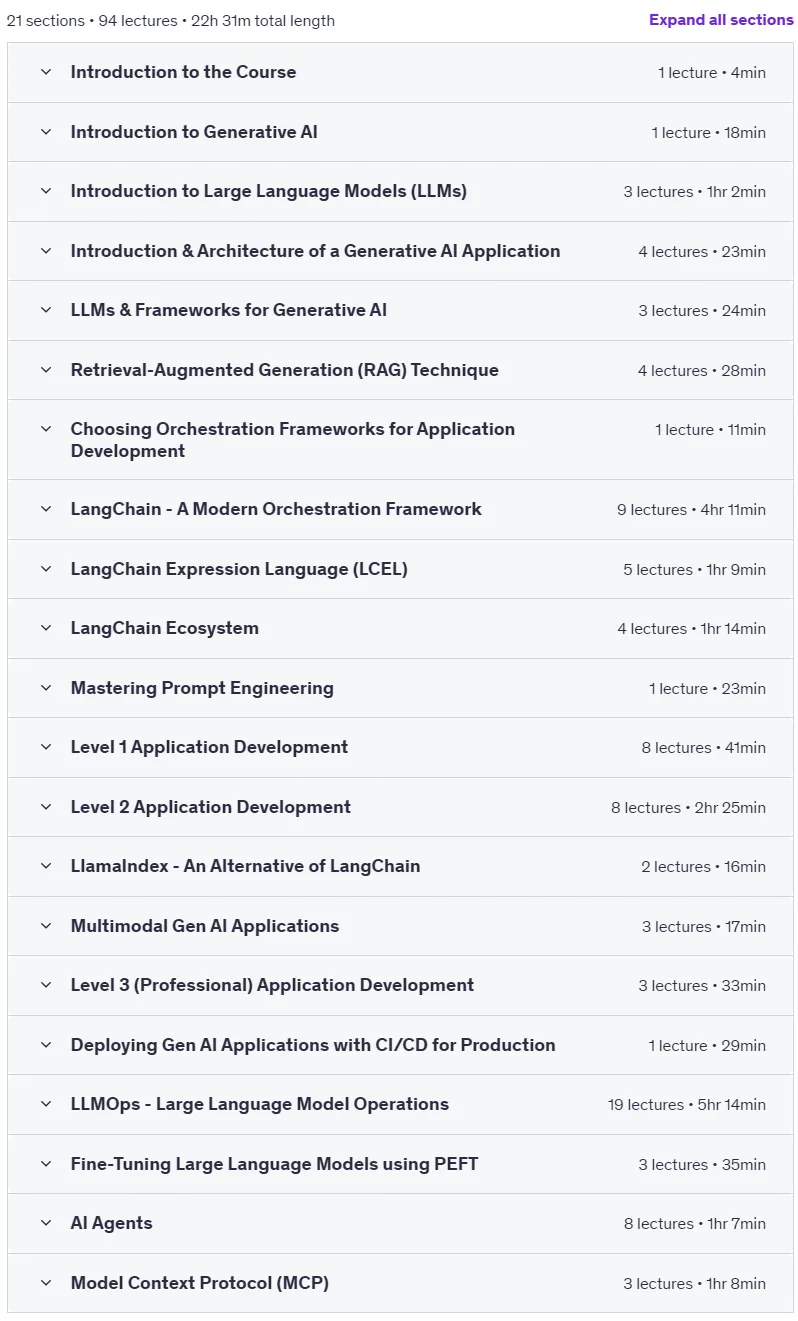Click the Level 2 Application Development title
This screenshot has height=1321, width=798.
pos(211,807)
